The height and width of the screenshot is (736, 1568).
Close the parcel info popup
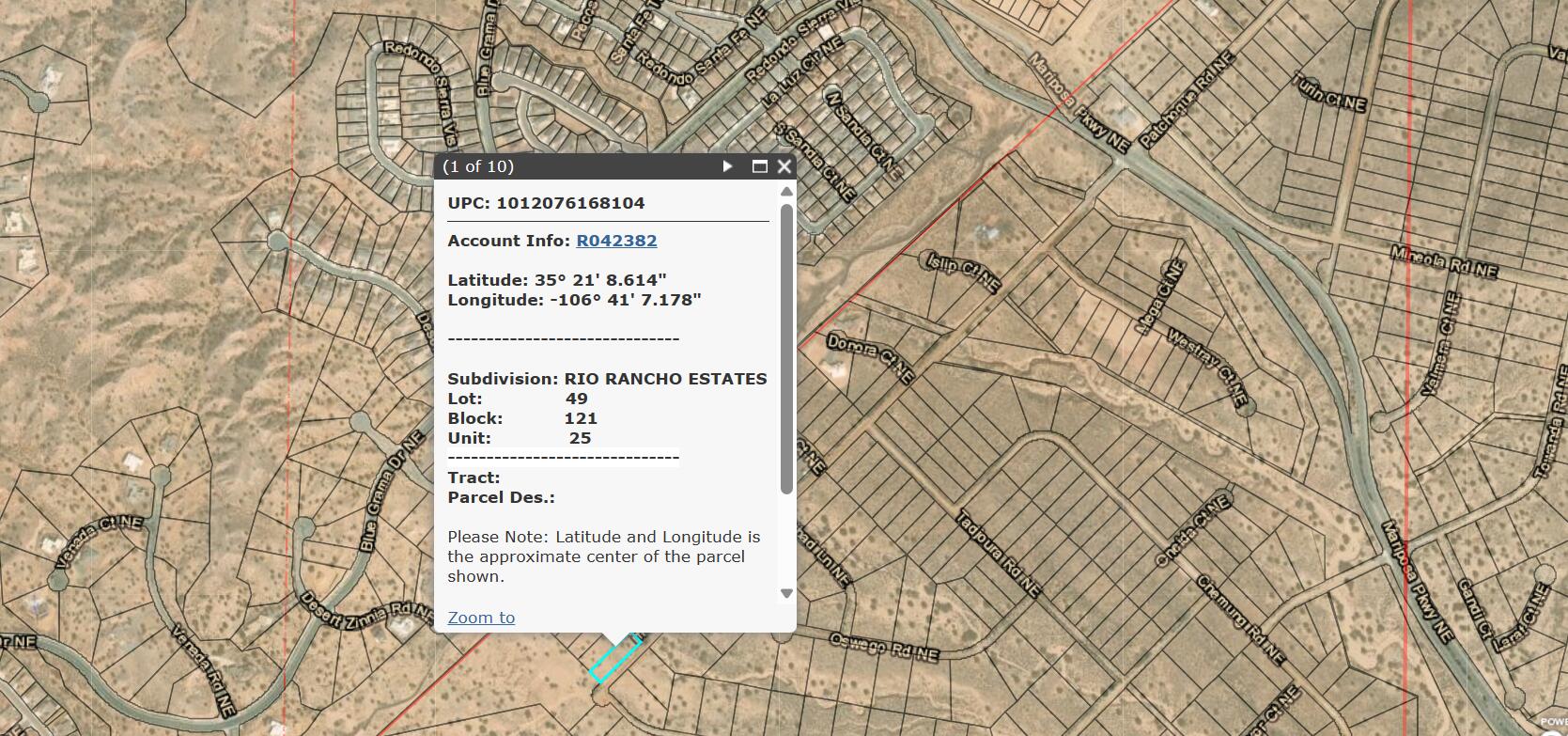point(784,166)
